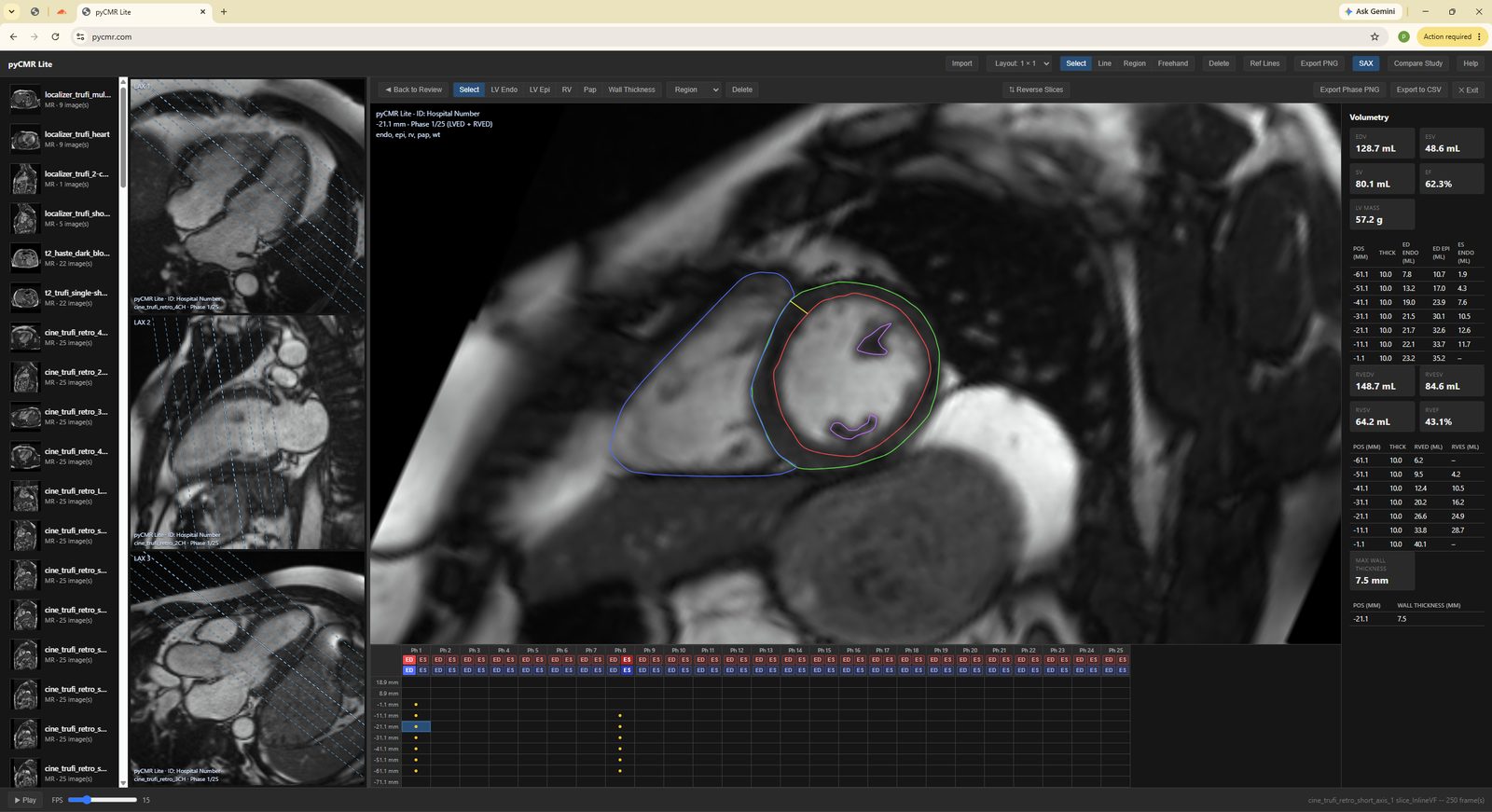Toggle the blue RV ED marker under Ph 1
The width and height of the screenshot is (1492, 812).
click(408, 670)
